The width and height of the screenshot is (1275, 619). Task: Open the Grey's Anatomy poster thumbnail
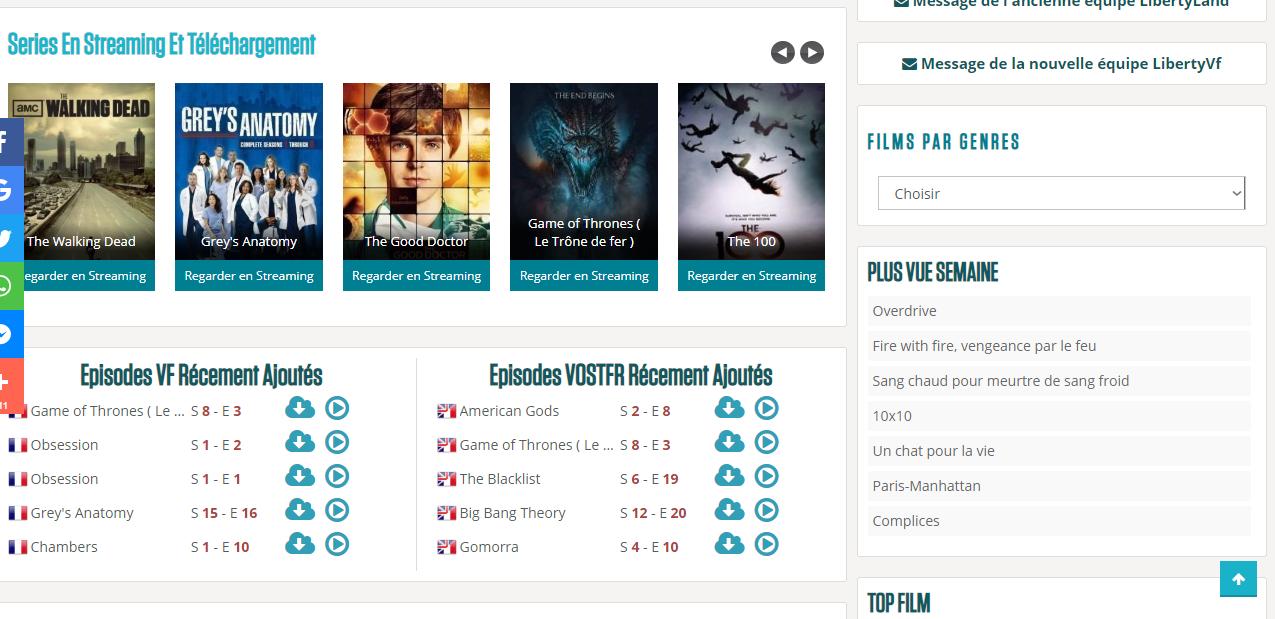(249, 172)
